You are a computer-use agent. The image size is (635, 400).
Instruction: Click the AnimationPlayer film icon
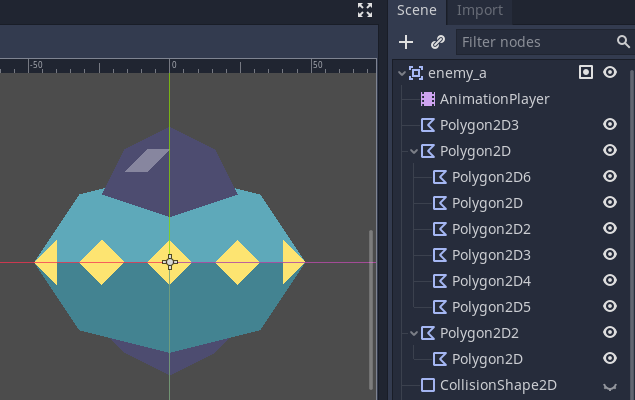pos(428,99)
